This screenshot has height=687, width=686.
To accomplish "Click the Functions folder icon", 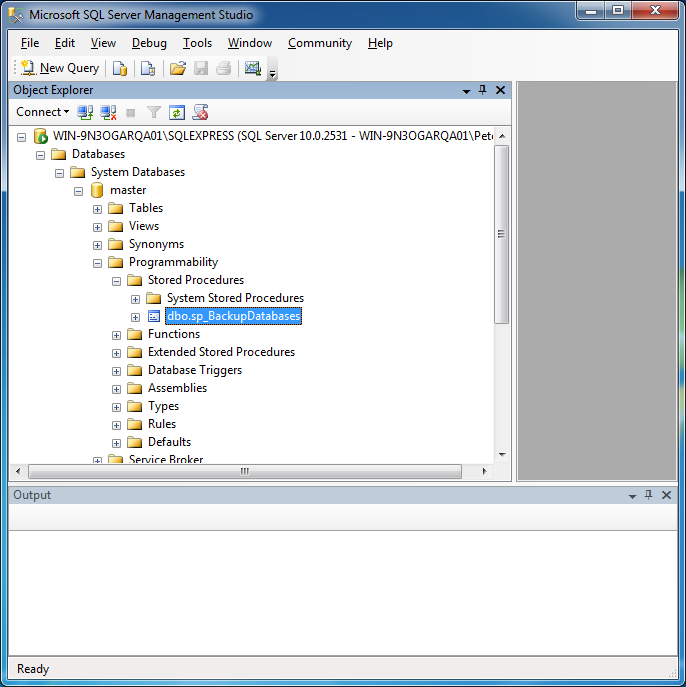I will point(134,334).
